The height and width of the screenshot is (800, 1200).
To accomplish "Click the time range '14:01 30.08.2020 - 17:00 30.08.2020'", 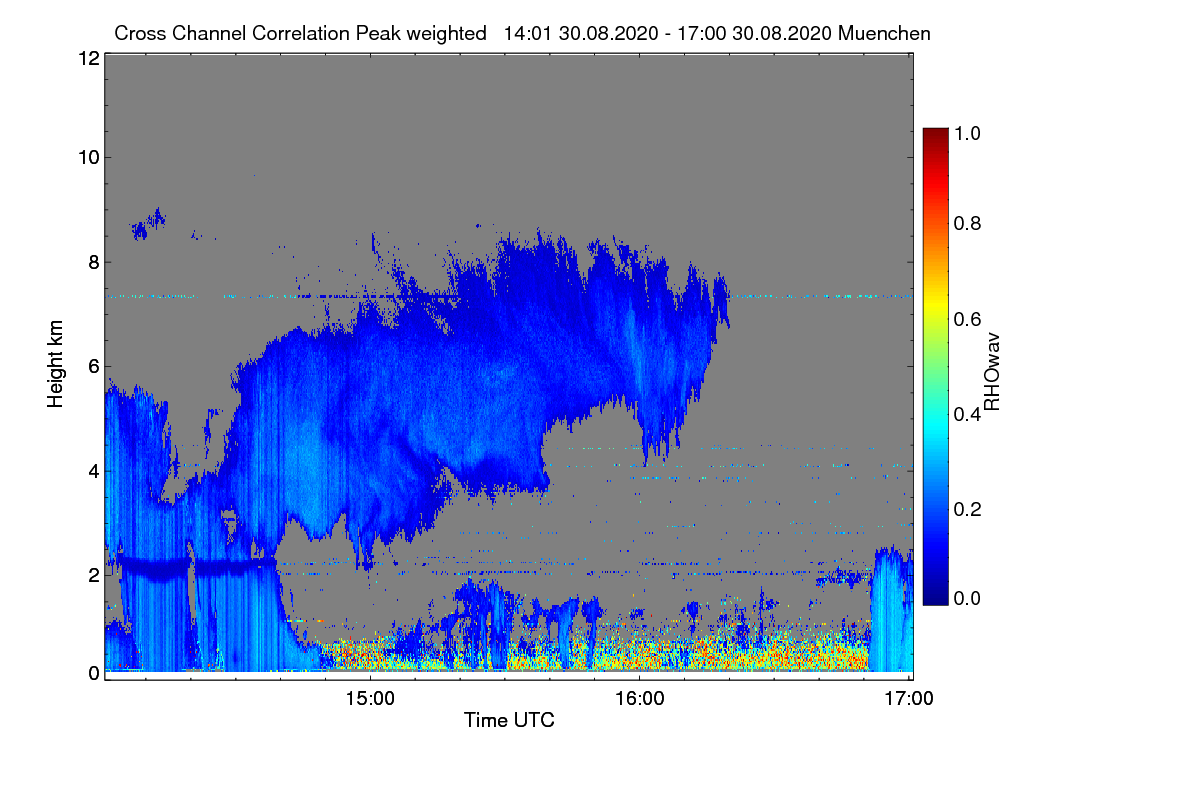I will (x=668, y=33).
